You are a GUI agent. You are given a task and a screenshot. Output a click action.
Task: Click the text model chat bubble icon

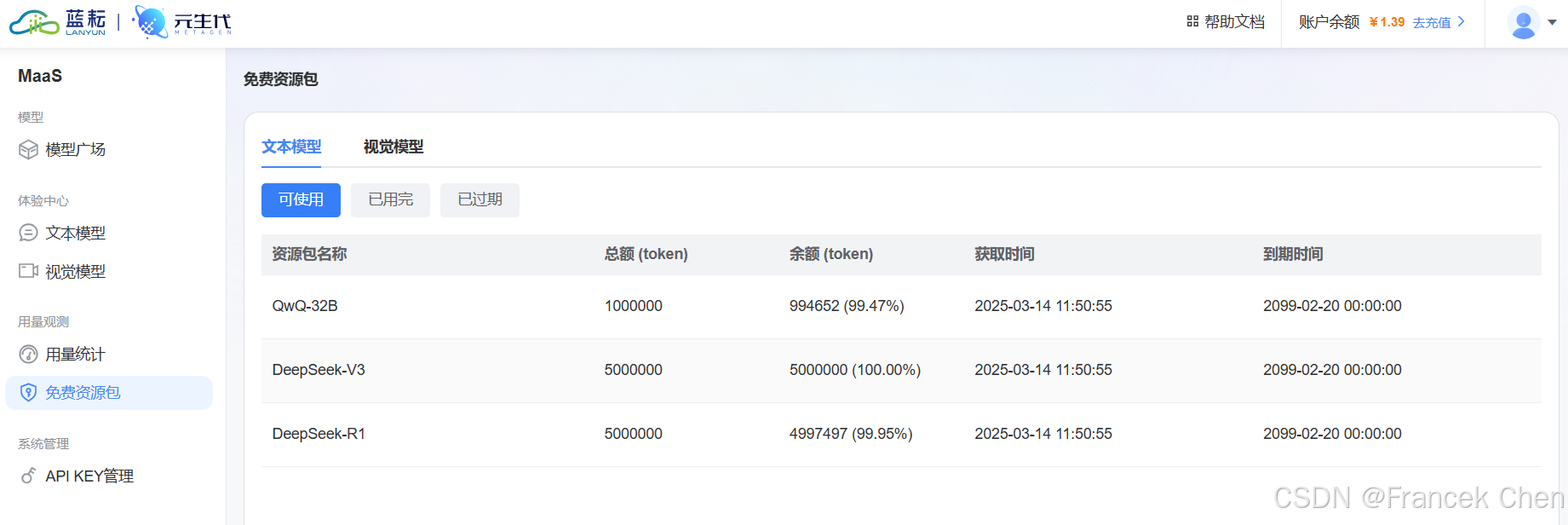pos(28,233)
